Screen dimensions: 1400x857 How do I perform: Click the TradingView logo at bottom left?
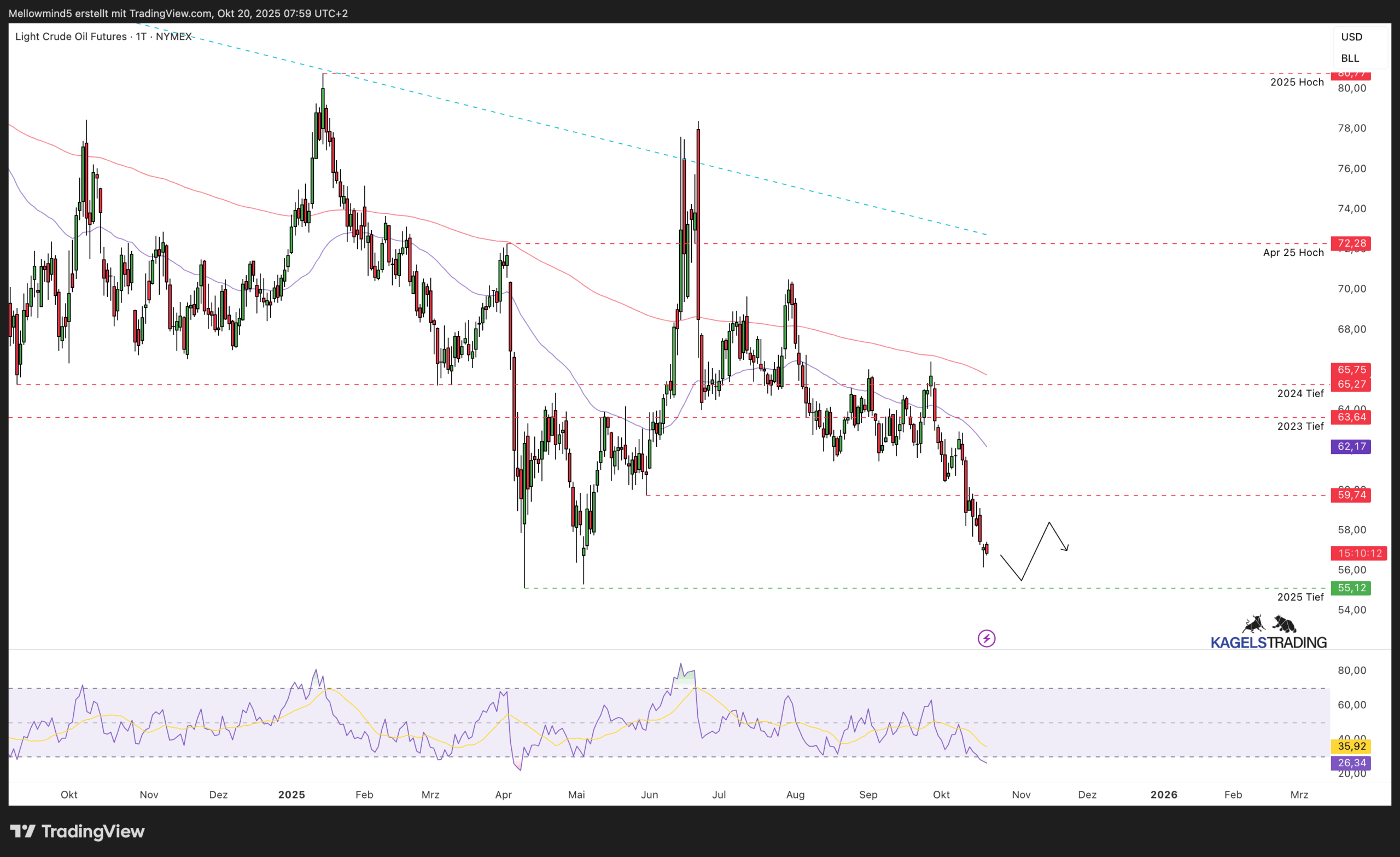78,831
